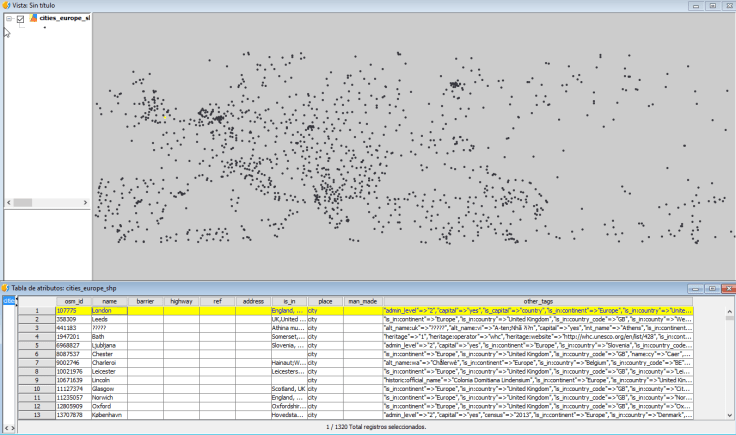Minimize the Vista view window
736x435 pixels.
(x=694, y=5)
